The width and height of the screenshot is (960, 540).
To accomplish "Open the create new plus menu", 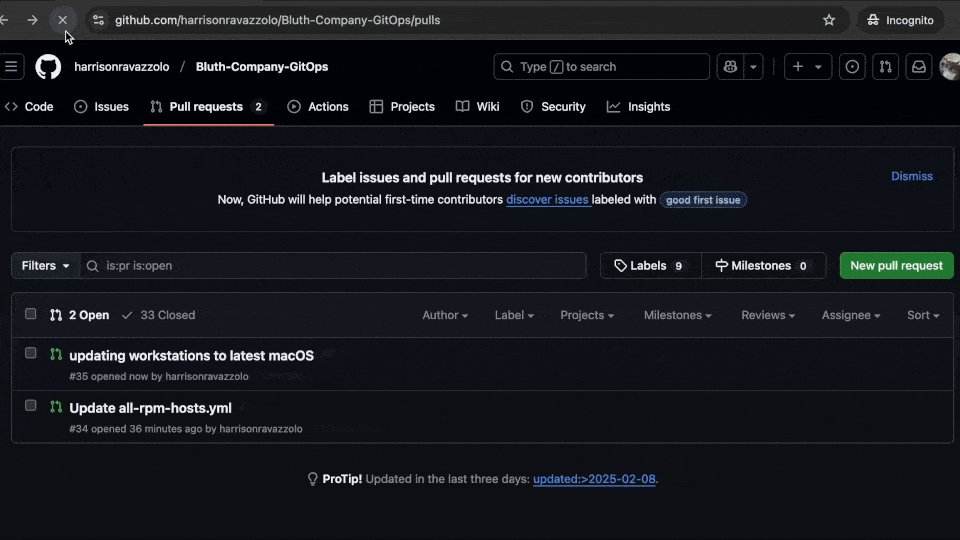I will coord(808,67).
